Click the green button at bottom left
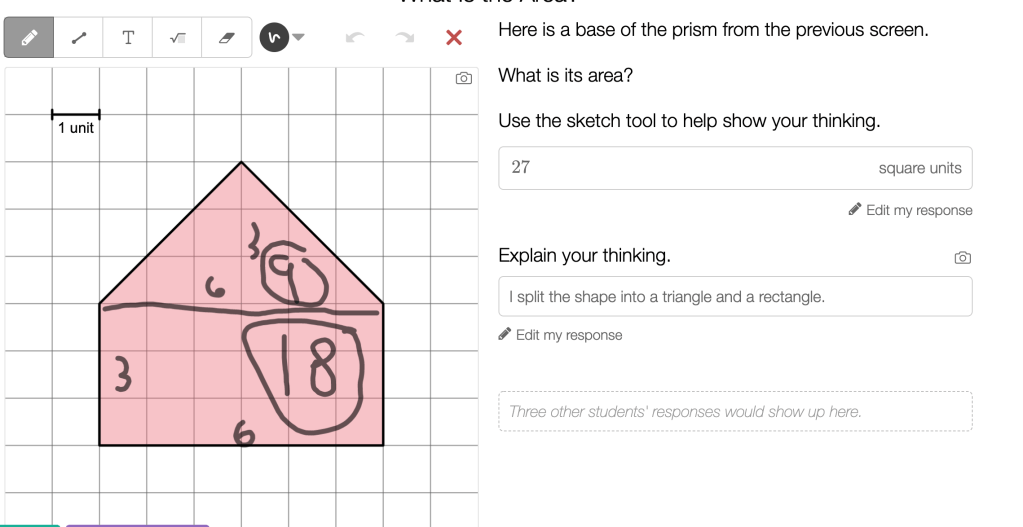Image resolution: width=1023 pixels, height=527 pixels. point(30,524)
